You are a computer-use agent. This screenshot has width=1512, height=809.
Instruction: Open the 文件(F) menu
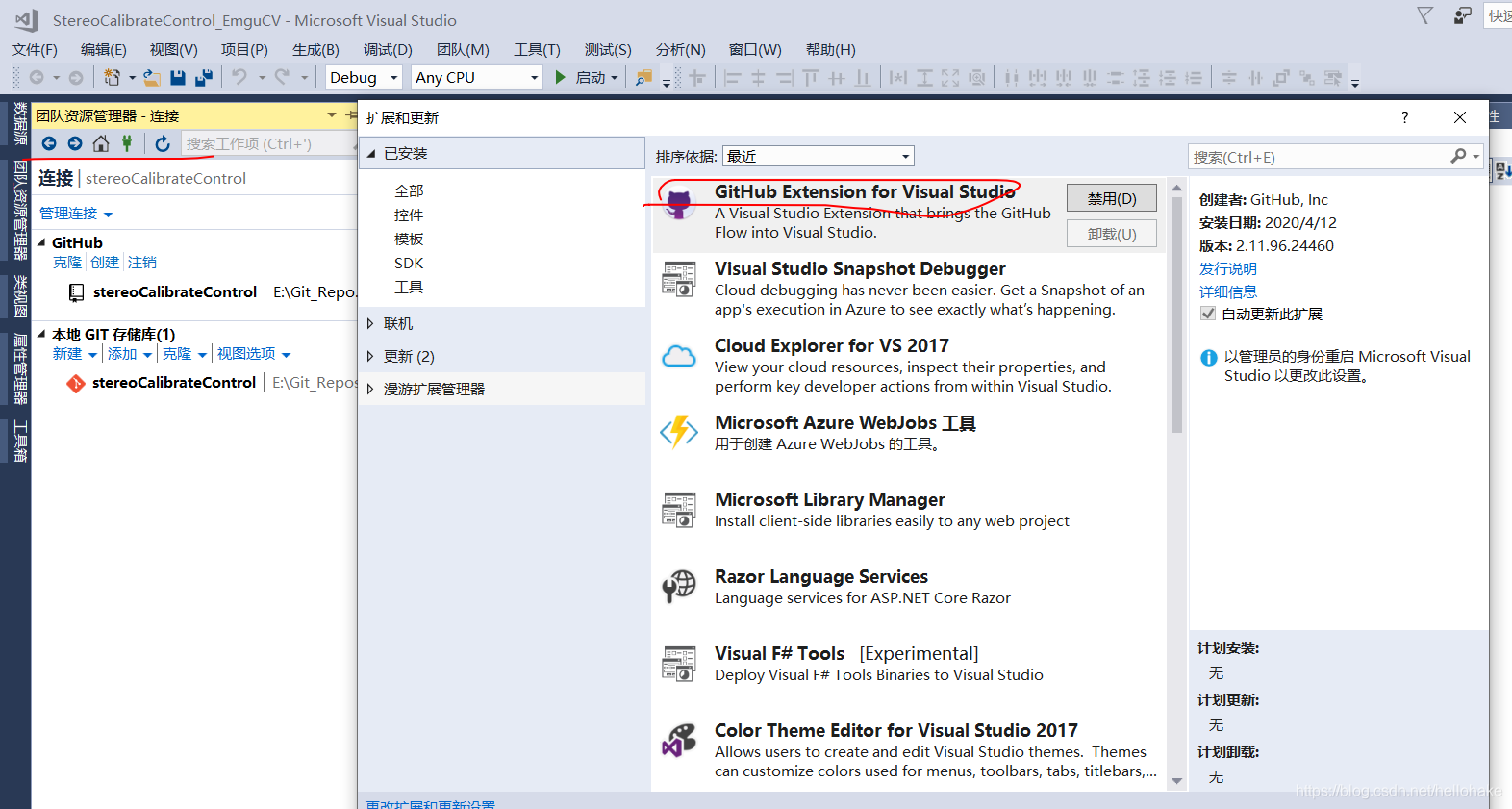[35, 50]
